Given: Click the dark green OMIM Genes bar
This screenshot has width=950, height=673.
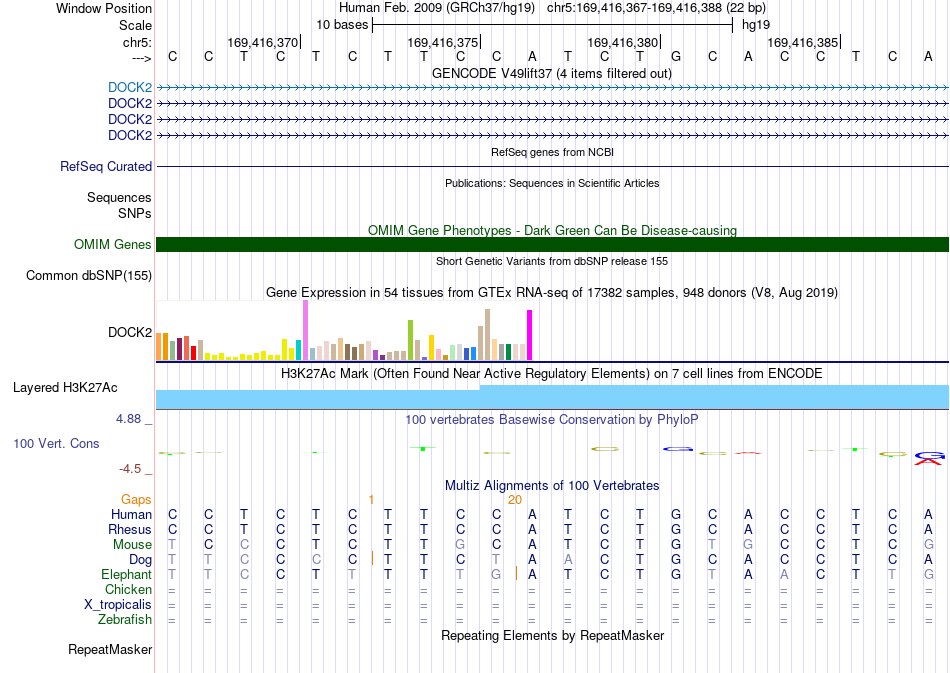Looking at the screenshot, I should click(553, 244).
